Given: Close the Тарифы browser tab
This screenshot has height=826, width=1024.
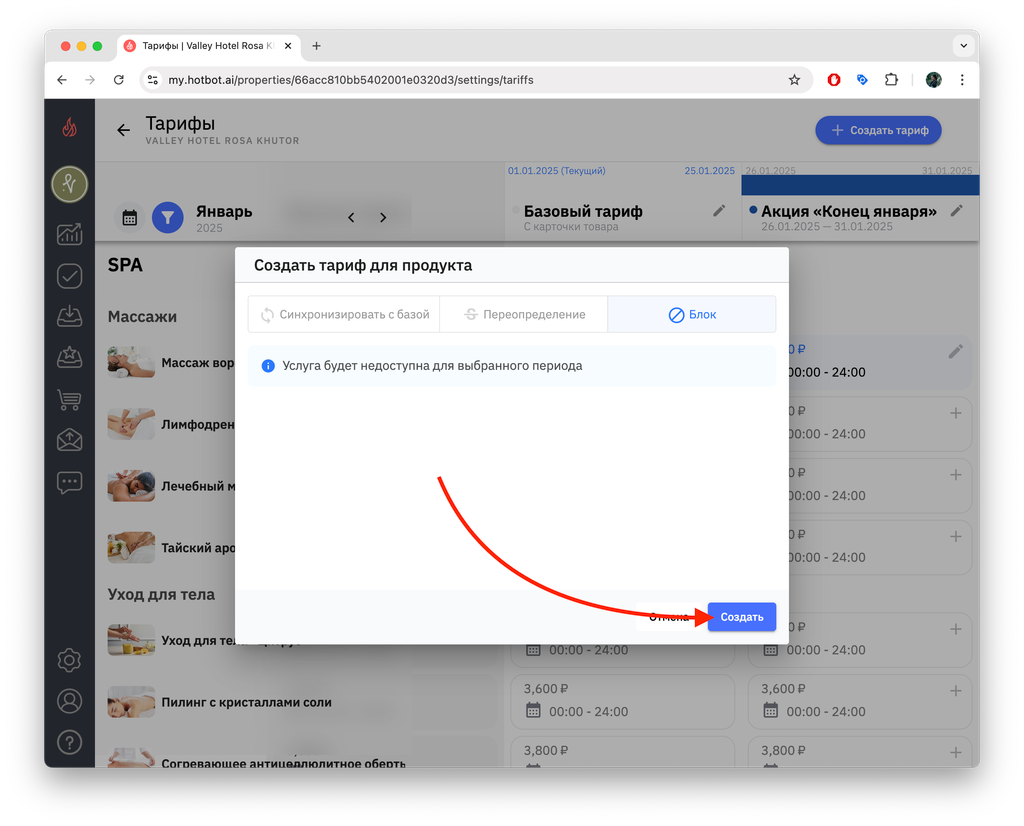Looking at the screenshot, I should click(x=287, y=46).
